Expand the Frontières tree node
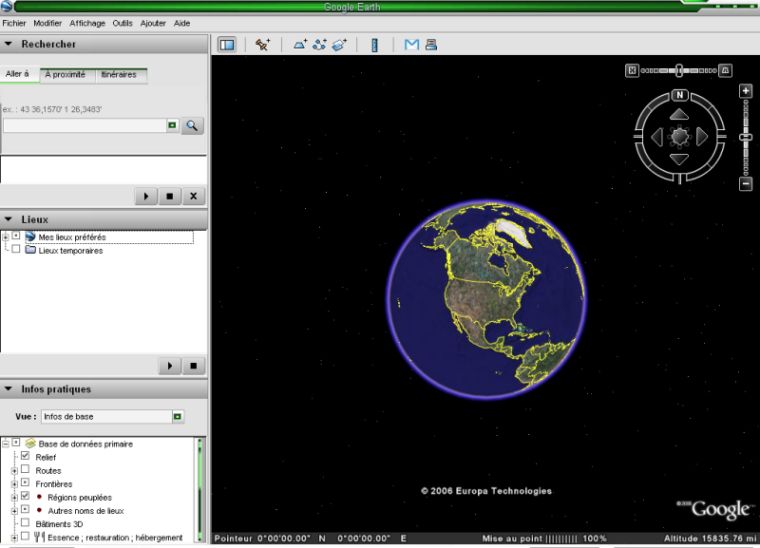This screenshot has height=548, width=760. (x=15, y=485)
